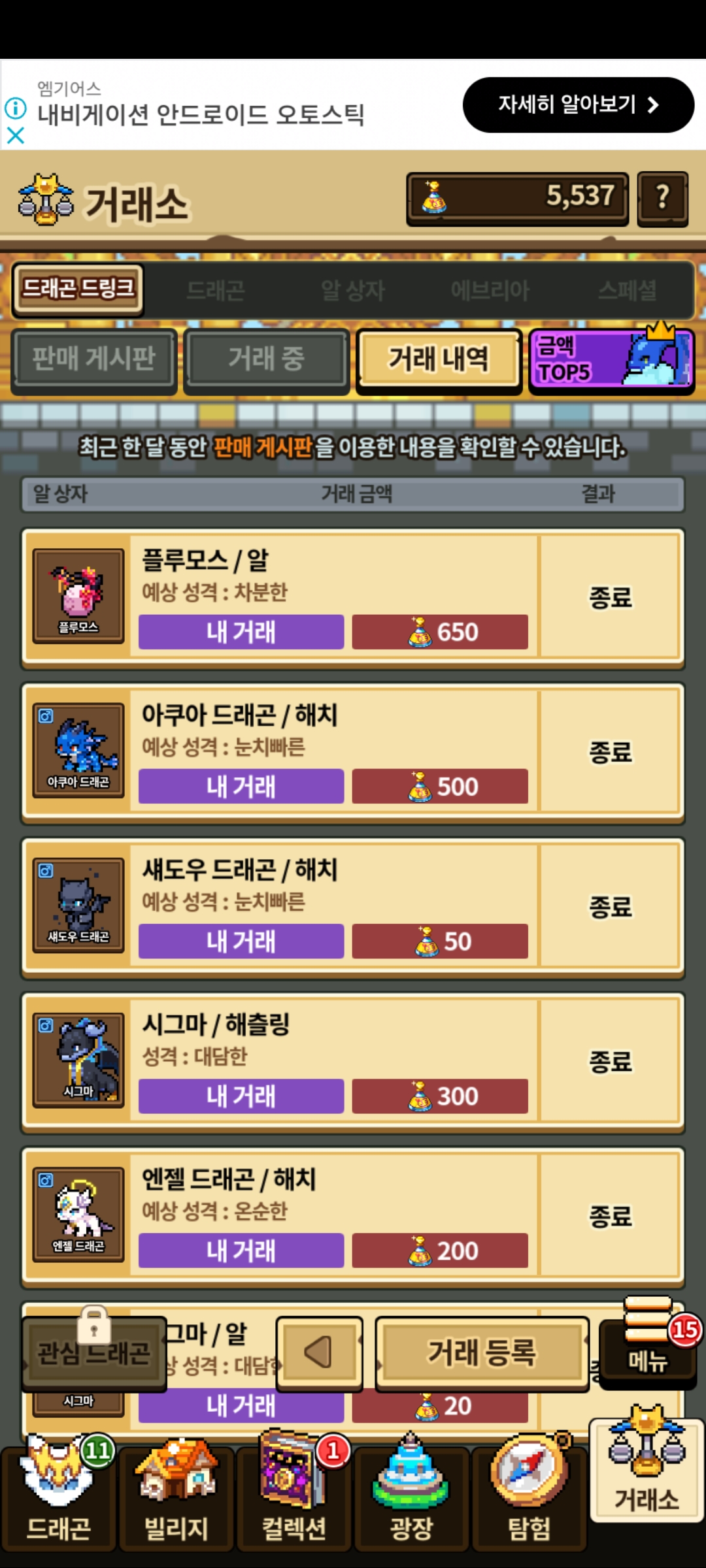The width and height of the screenshot is (706, 1568).
Task: Tap the locked 관심 드래곤 button
Action: (x=93, y=1352)
